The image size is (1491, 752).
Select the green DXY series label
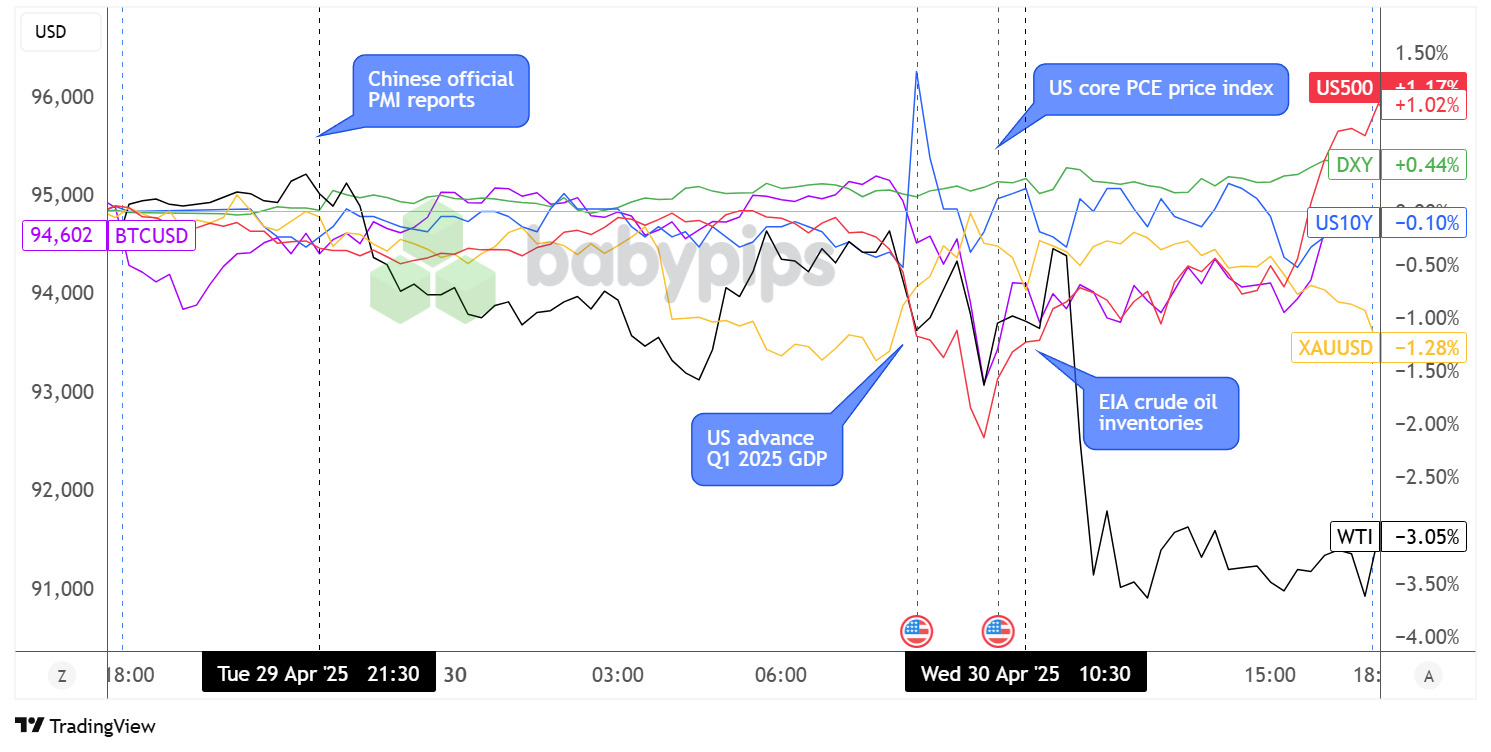tap(1353, 164)
